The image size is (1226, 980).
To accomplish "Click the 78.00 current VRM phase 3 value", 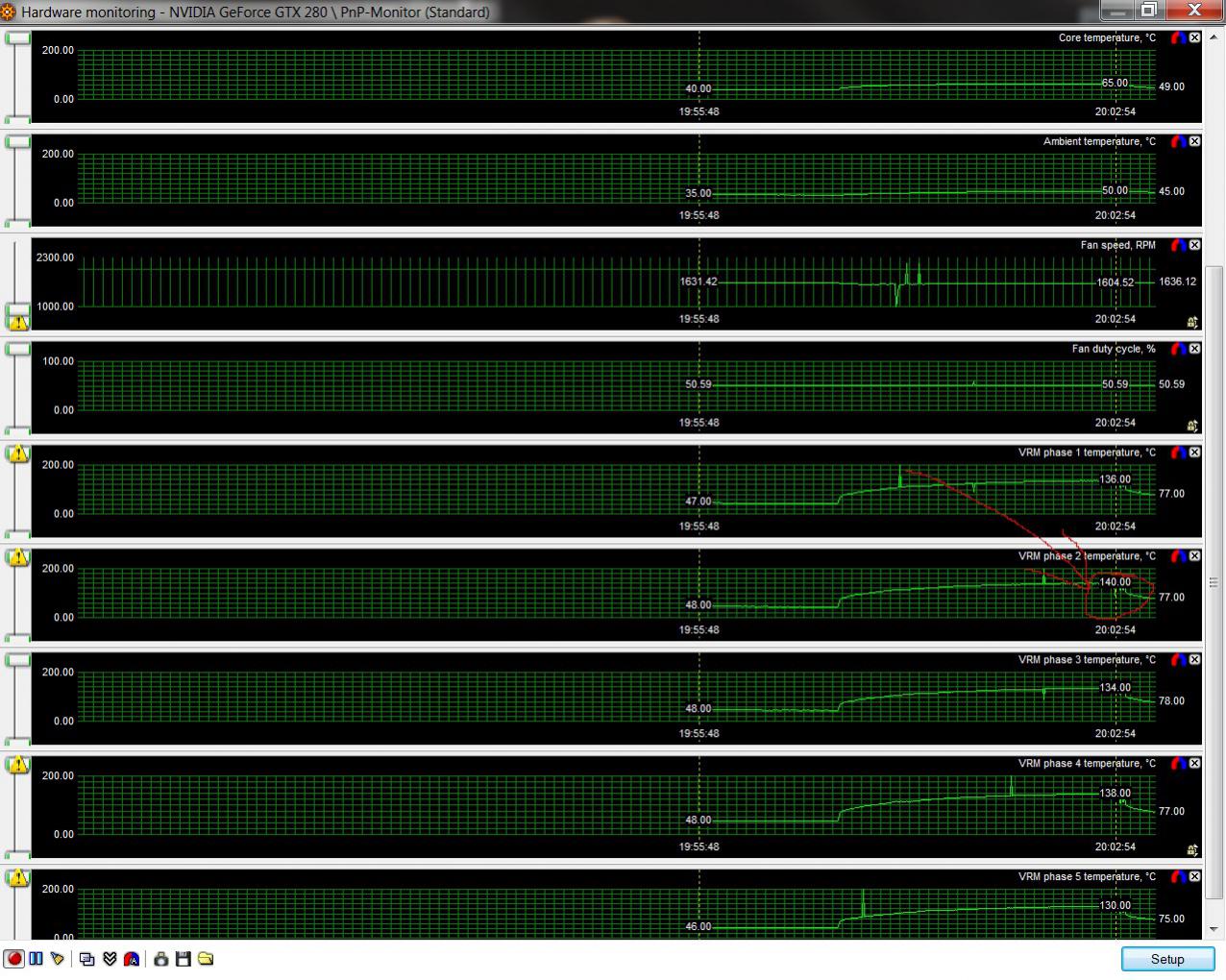I will coord(1171,700).
